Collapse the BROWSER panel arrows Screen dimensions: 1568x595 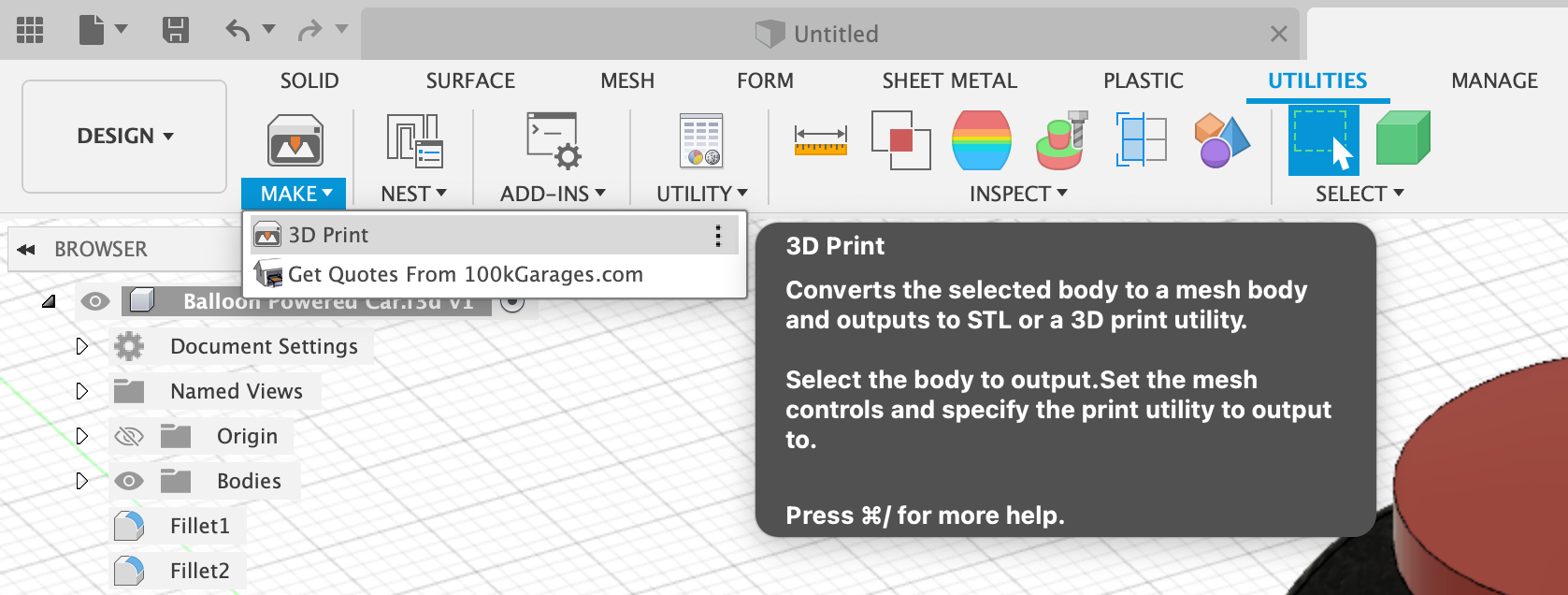pyautogui.click(x=26, y=250)
